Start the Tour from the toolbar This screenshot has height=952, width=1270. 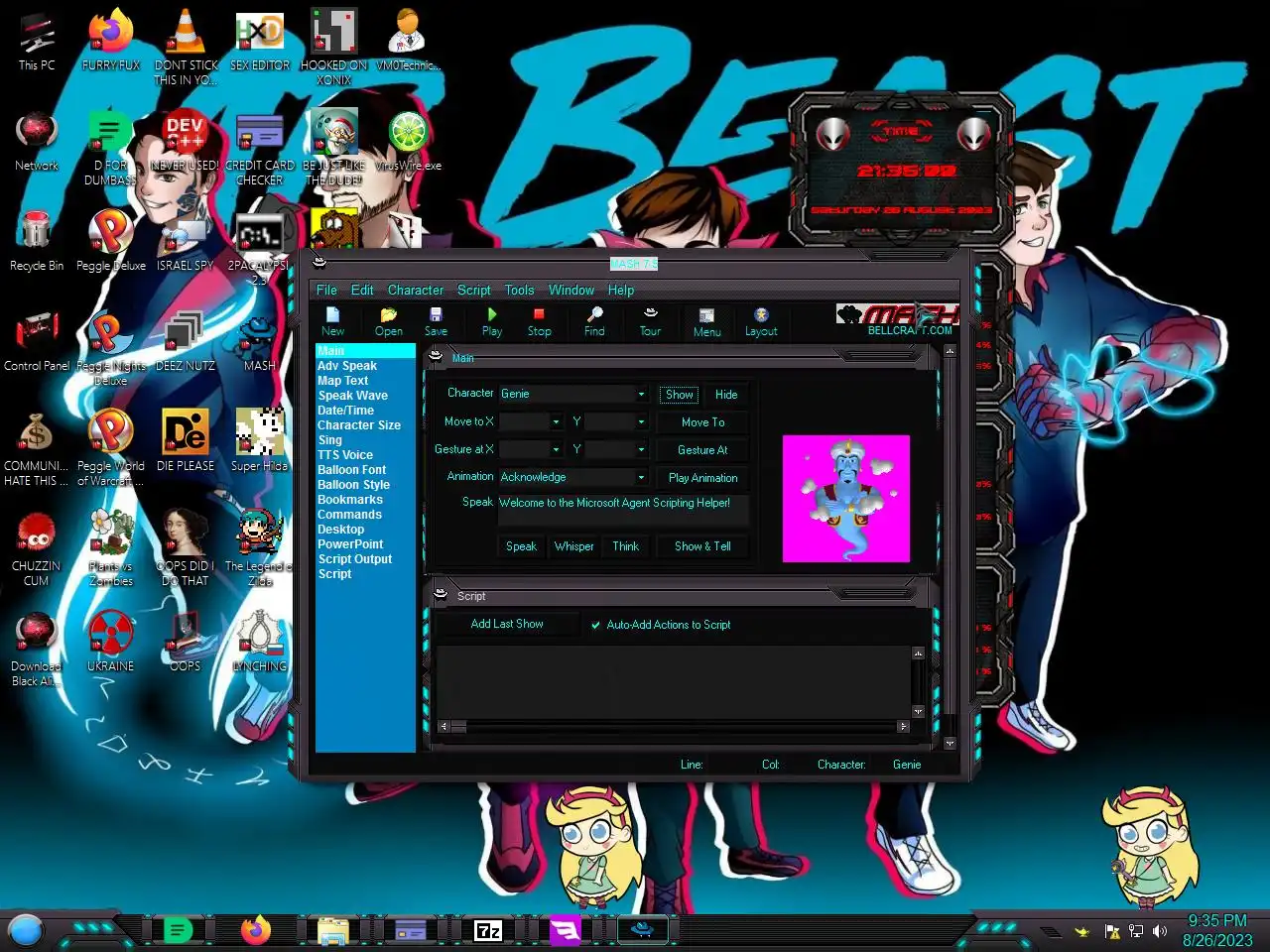(x=650, y=322)
